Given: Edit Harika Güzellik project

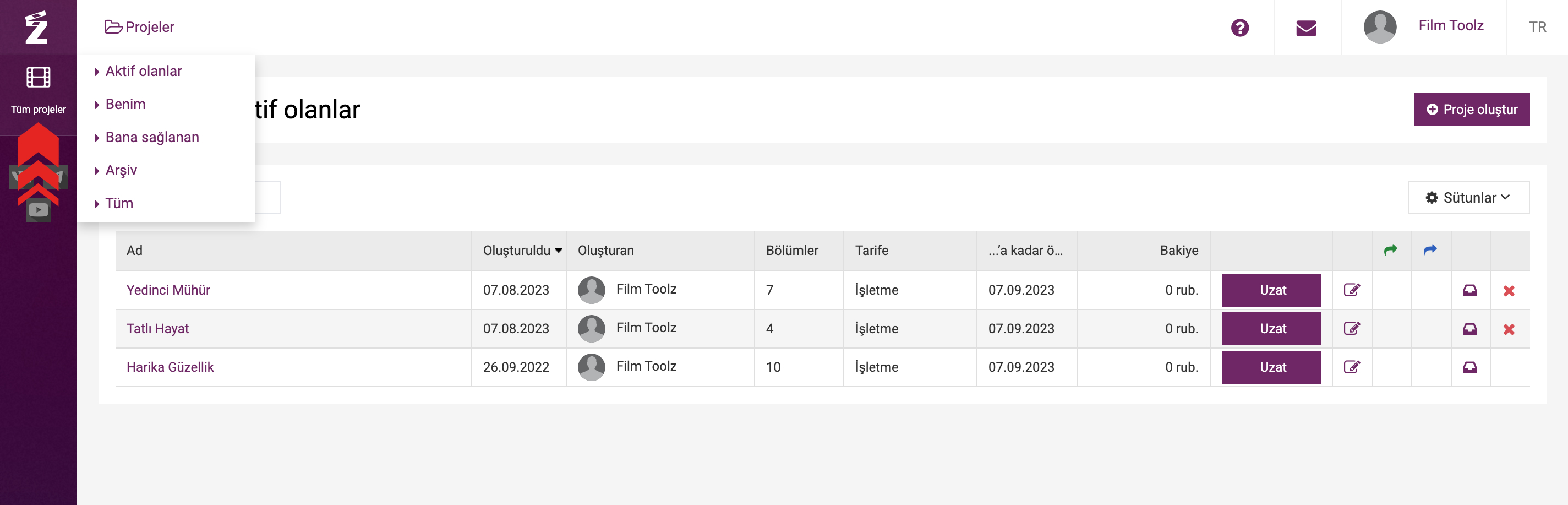Looking at the screenshot, I should click(x=1351, y=367).
